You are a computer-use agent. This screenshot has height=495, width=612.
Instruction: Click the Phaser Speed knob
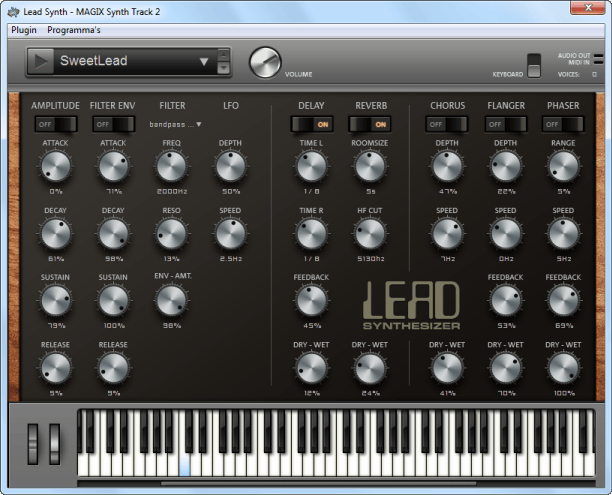click(563, 233)
